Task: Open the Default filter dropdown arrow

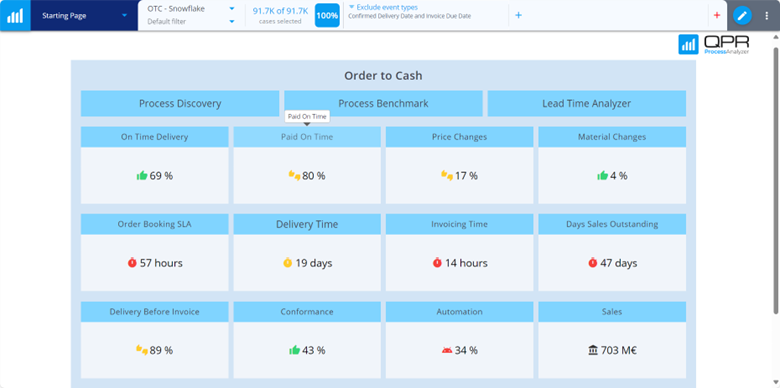Action: click(x=231, y=21)
